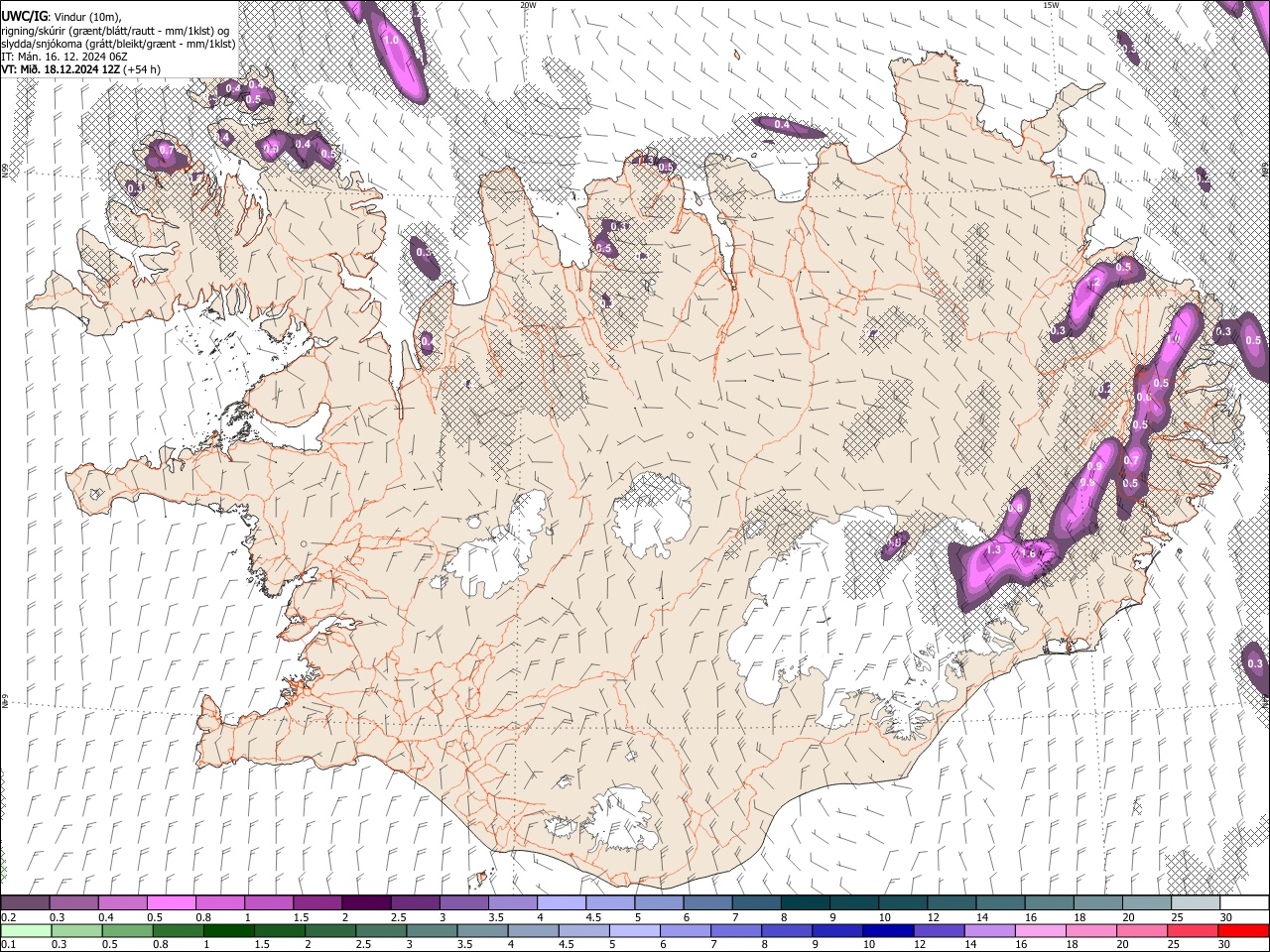Pick darkest green swatch between 1 and 1.5, lower legend

[230, 930]
